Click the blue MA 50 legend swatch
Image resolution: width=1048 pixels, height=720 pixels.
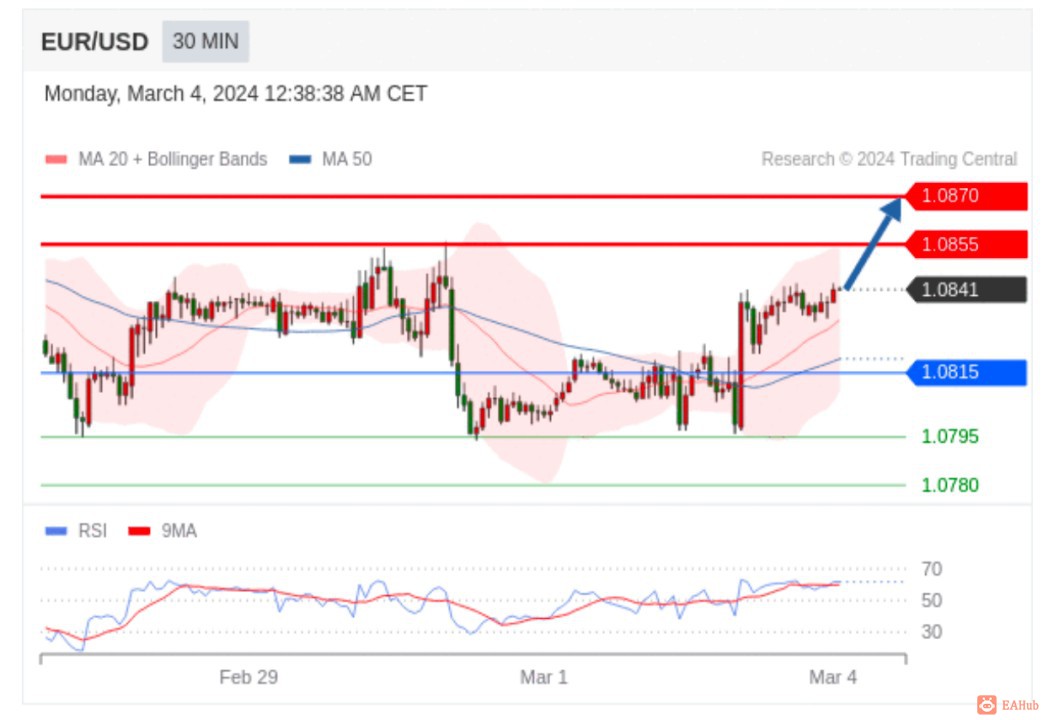[300, 159]
